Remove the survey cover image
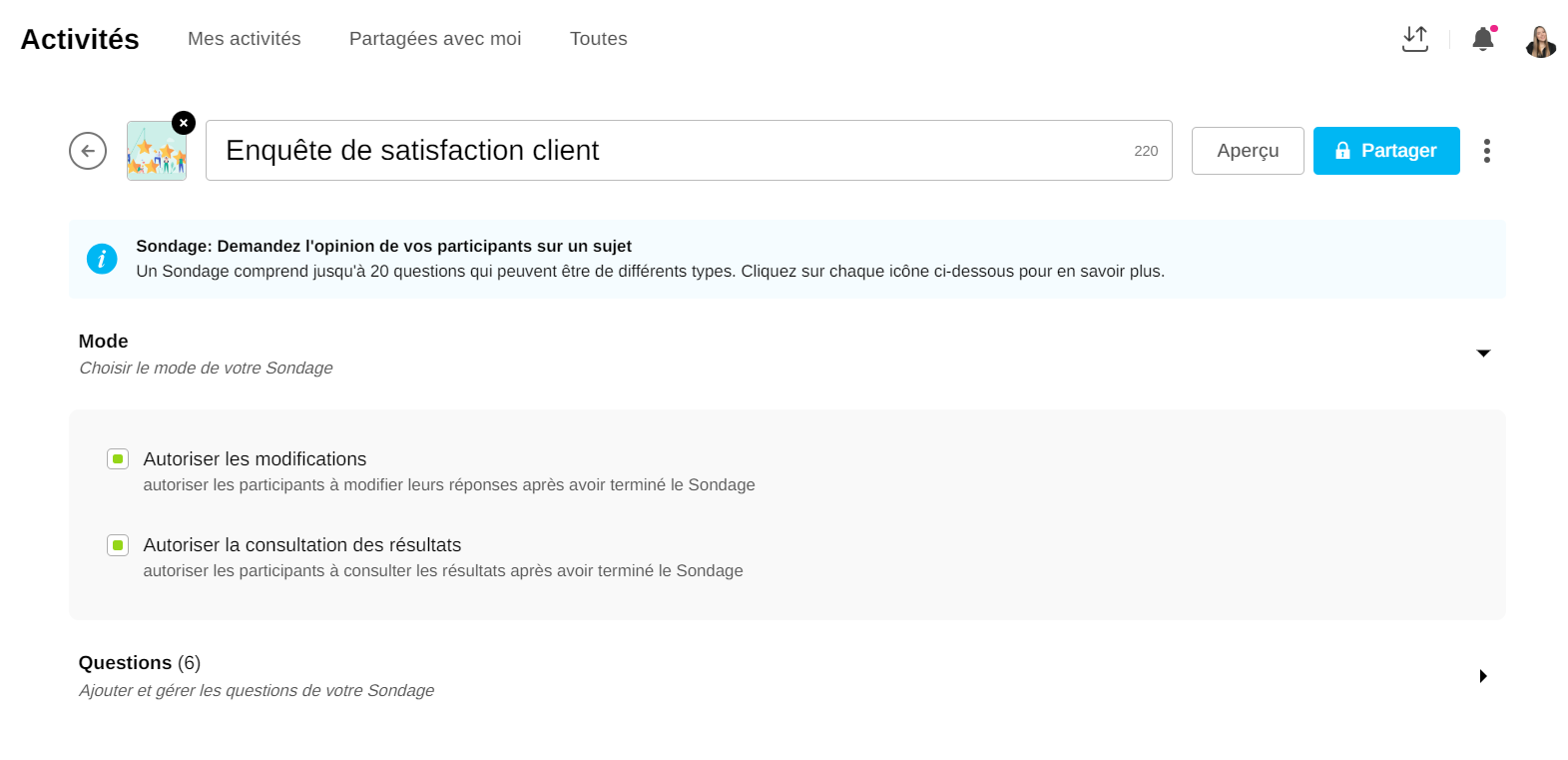 tap(184, 123)
